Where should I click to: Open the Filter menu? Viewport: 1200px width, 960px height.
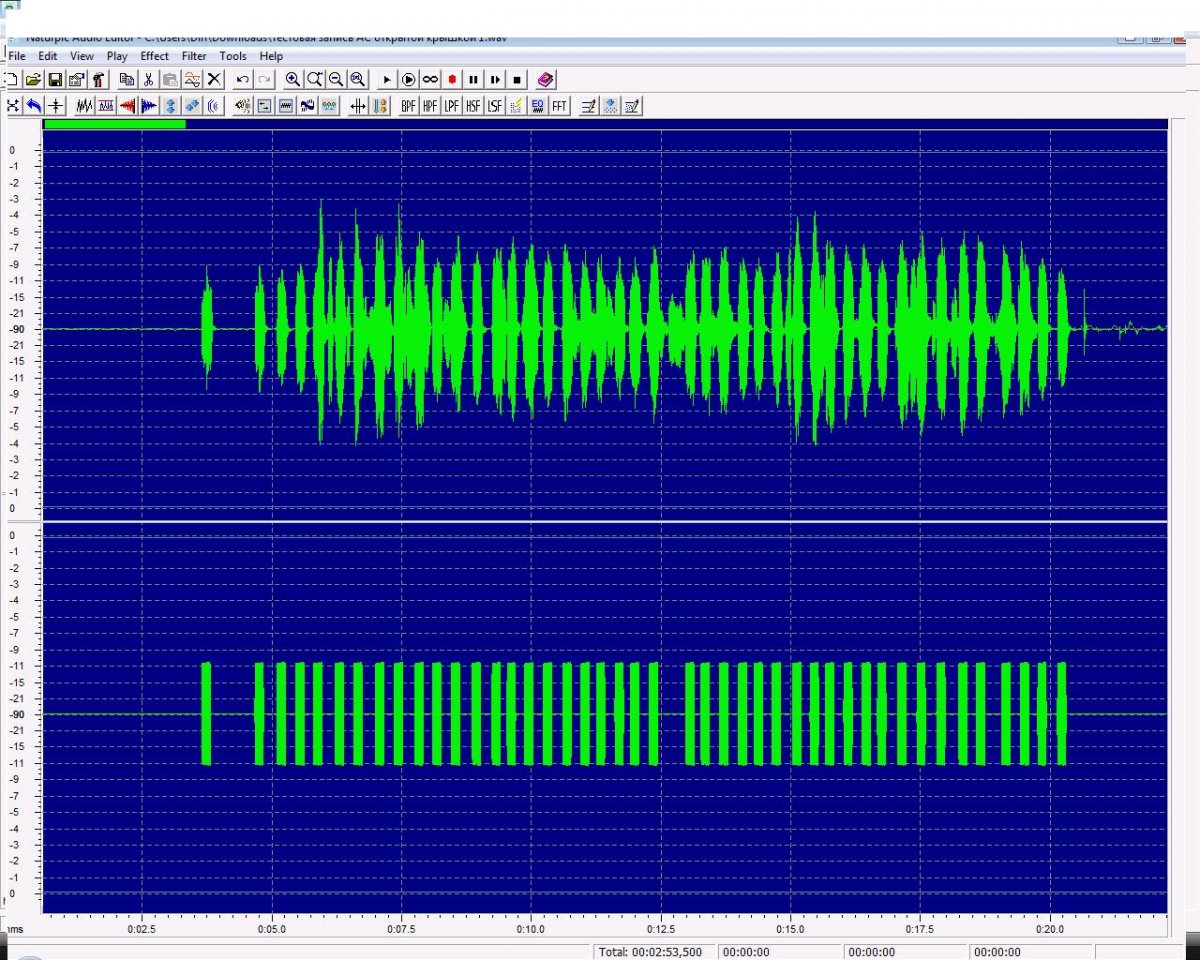coord(194,56)
